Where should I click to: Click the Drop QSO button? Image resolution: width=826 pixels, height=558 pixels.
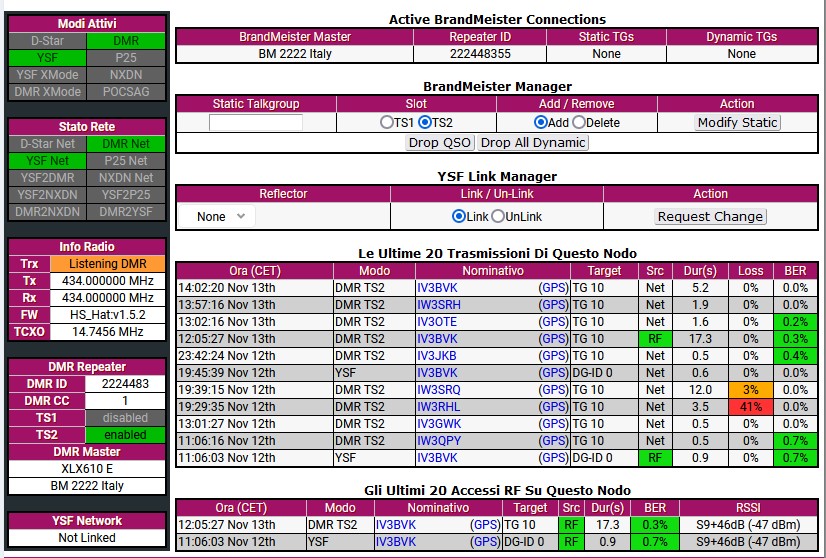(x=440, y=143)
